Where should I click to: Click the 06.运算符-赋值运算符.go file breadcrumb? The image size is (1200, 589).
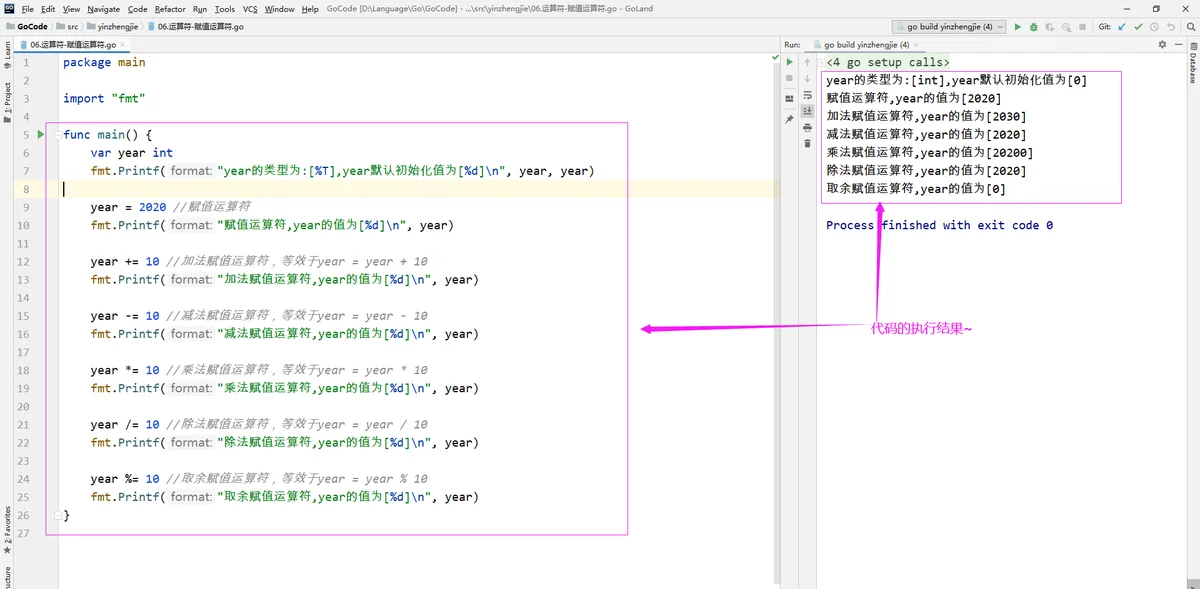coord(195,27)
